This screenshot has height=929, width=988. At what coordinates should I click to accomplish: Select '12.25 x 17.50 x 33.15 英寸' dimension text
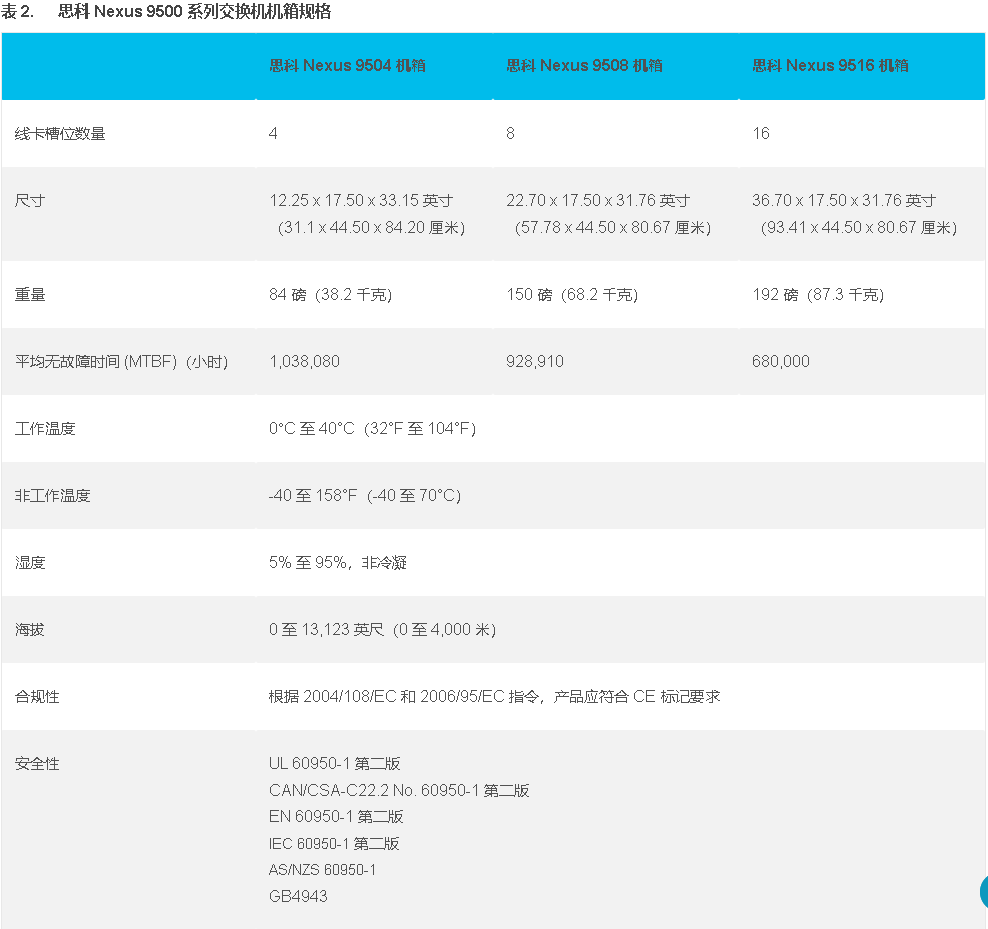point(361,200)
